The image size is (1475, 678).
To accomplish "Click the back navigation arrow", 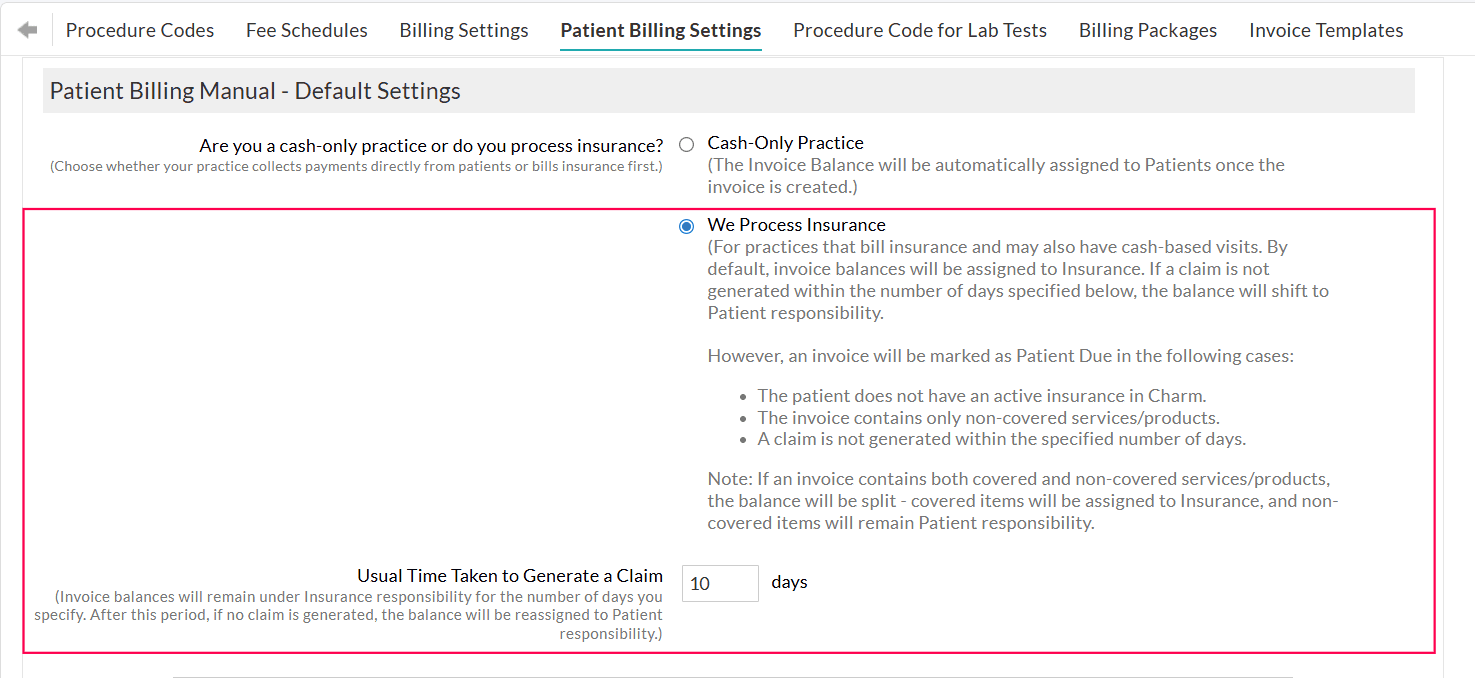I will [x=27, y=28].
